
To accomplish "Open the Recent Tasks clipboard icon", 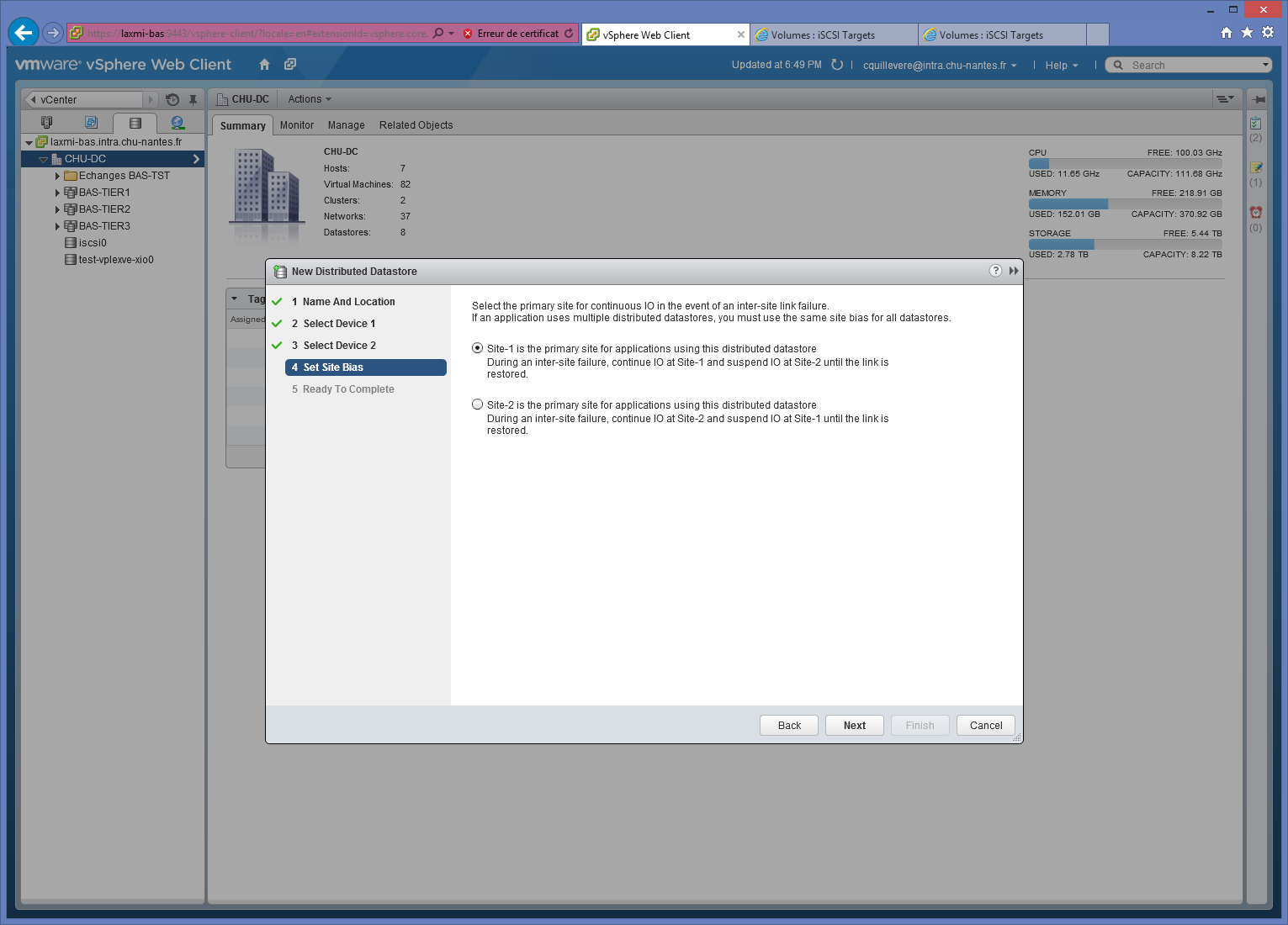I will pos(1255,124).
